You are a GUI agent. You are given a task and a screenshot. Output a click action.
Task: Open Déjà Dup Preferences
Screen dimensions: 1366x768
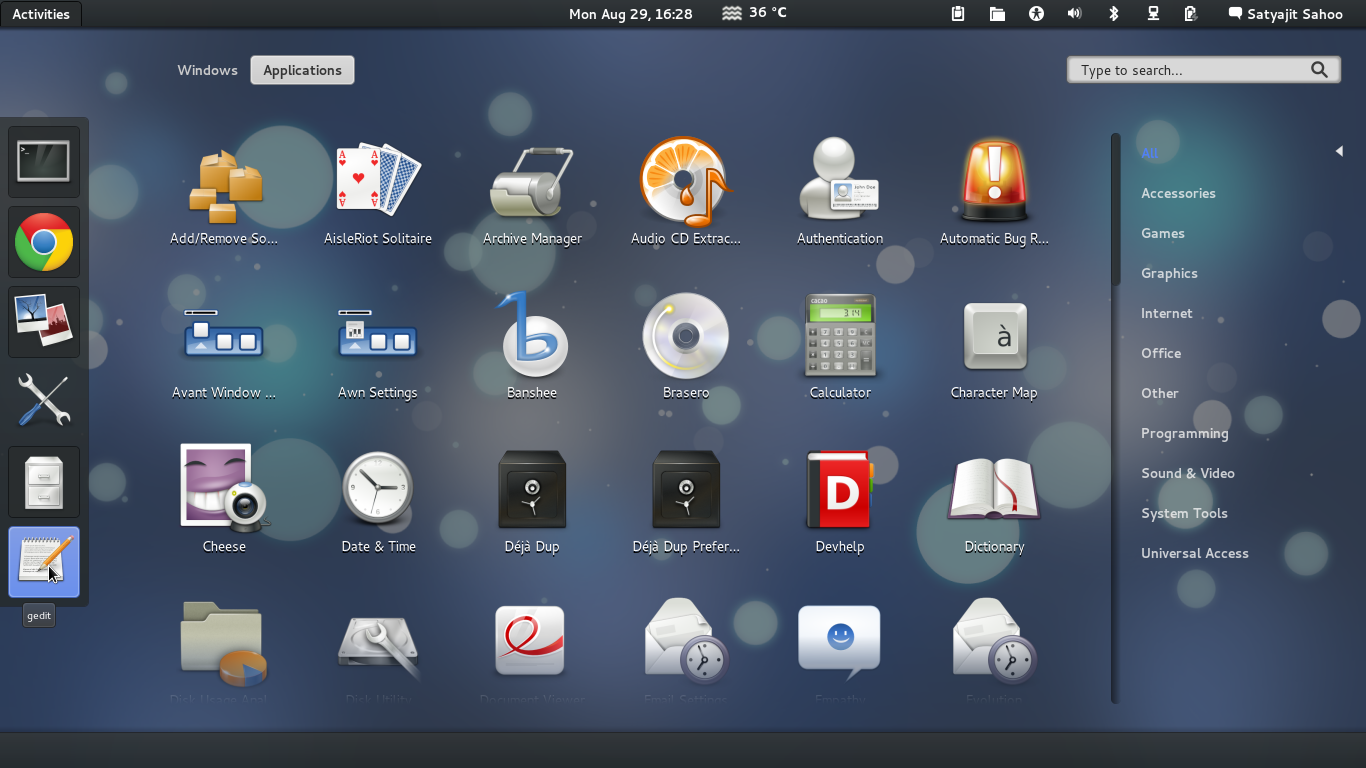pos(686,500)
